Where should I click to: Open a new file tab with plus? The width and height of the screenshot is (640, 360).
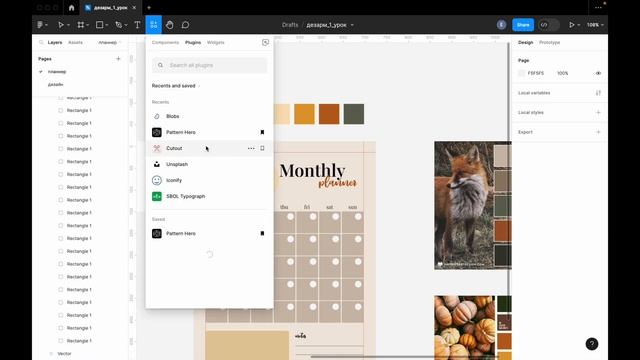pyautogui.click(x=149, y=7)
